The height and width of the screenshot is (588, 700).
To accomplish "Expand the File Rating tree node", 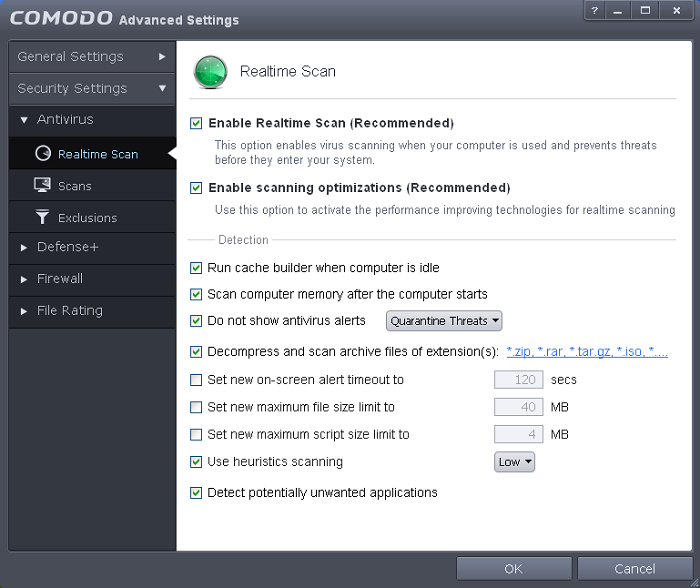I will tap(24, 311).
